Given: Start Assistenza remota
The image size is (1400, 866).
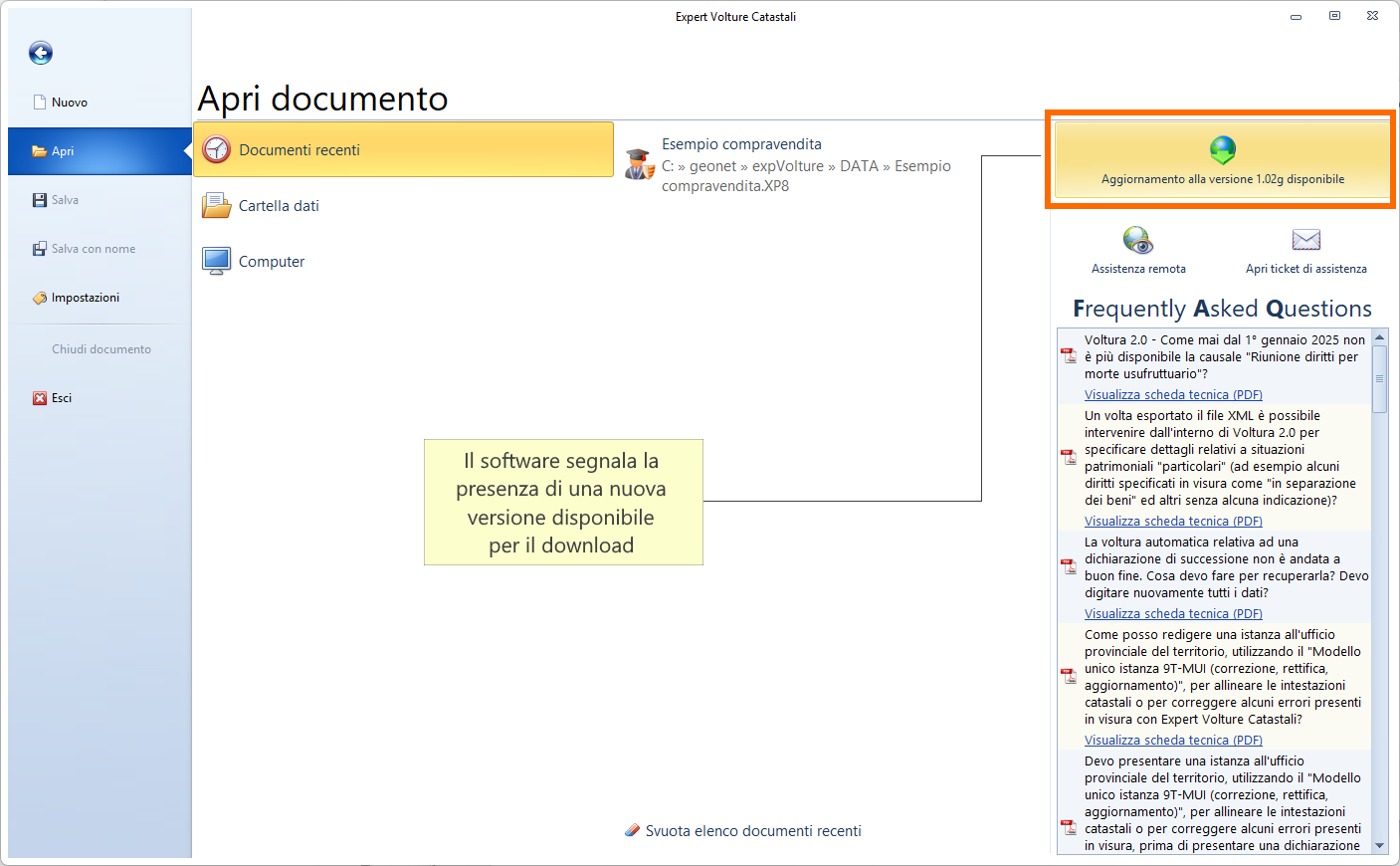Looking at the screenshot, I should click(1138, 250).
